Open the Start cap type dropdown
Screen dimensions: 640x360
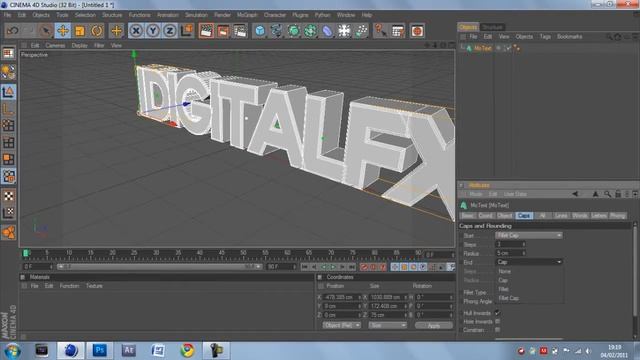coord(529,236)
